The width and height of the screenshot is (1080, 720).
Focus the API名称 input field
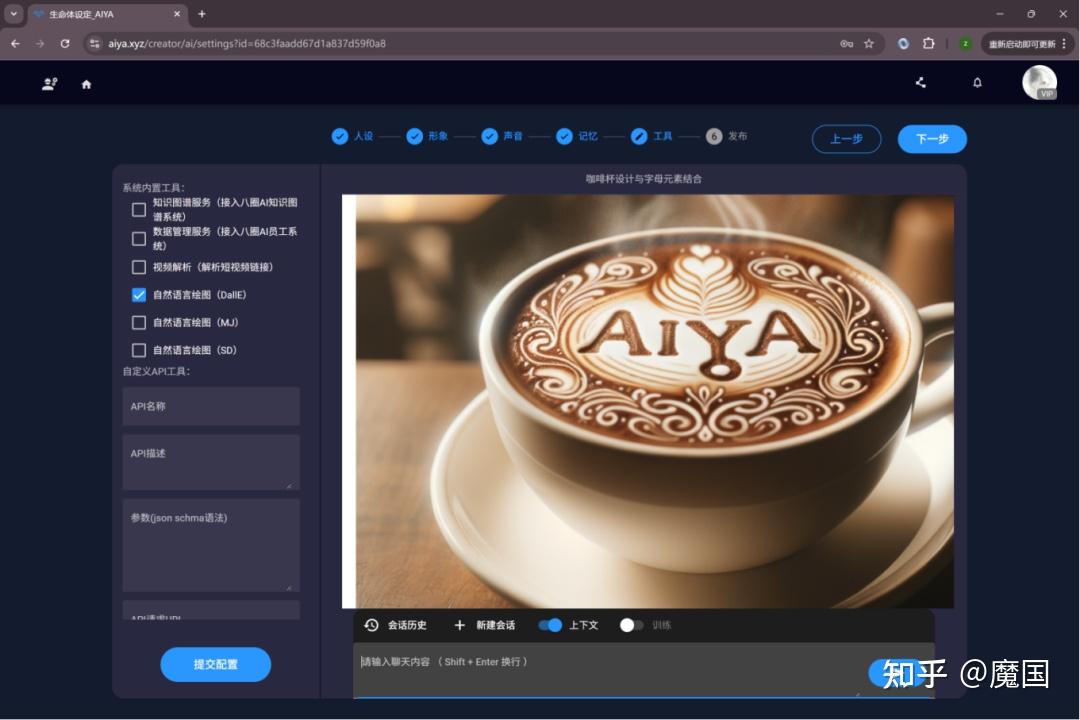click(211, 406)
